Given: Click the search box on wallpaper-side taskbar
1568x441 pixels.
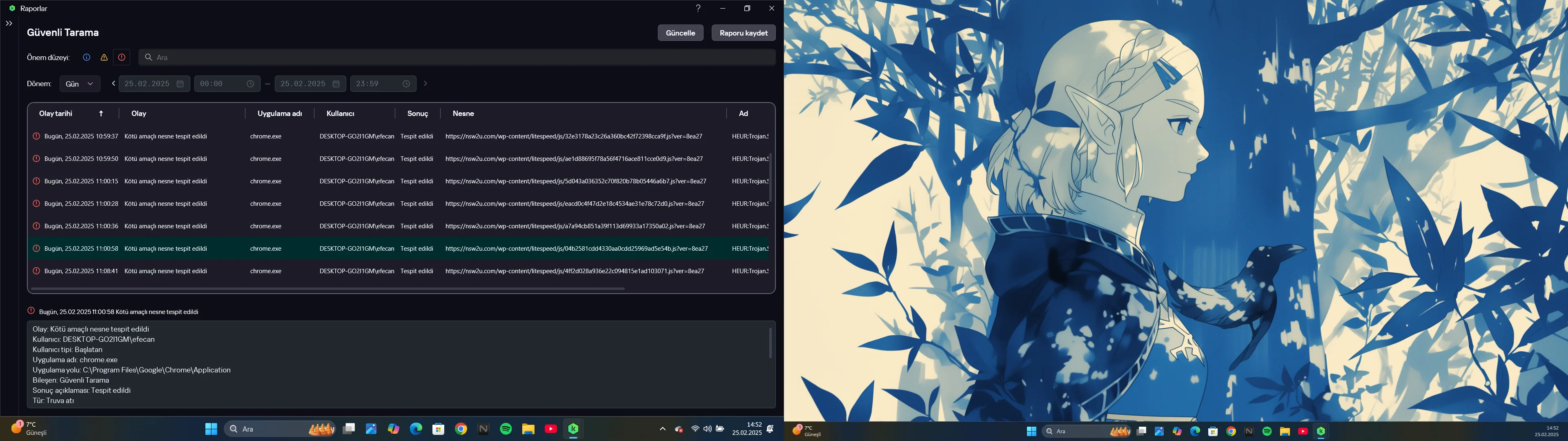Looking at the screenshot, I should click(1087, 431).
